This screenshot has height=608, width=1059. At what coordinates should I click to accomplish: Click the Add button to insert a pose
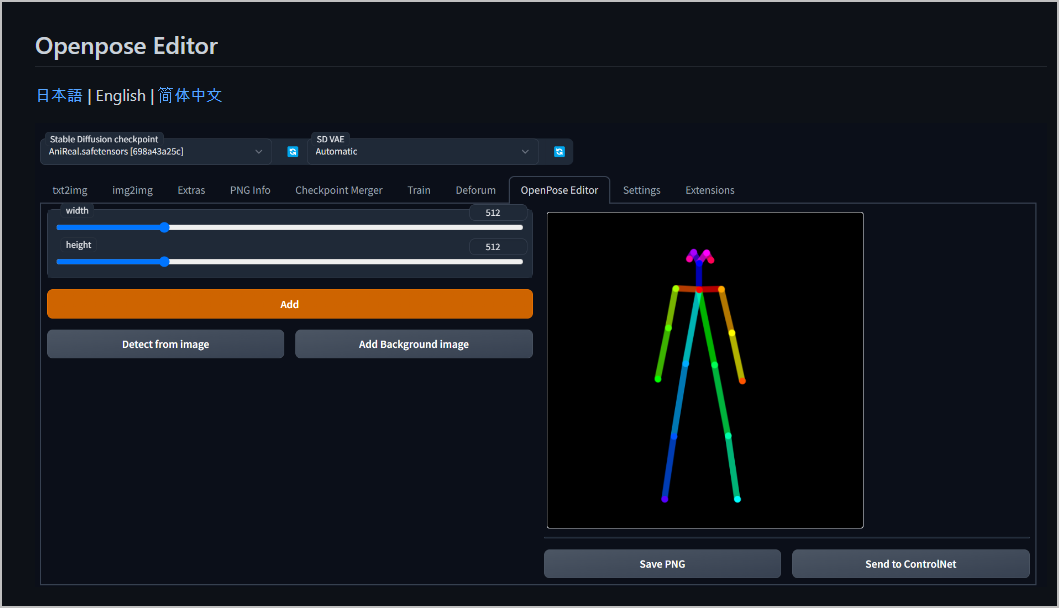tap(289, 303)
